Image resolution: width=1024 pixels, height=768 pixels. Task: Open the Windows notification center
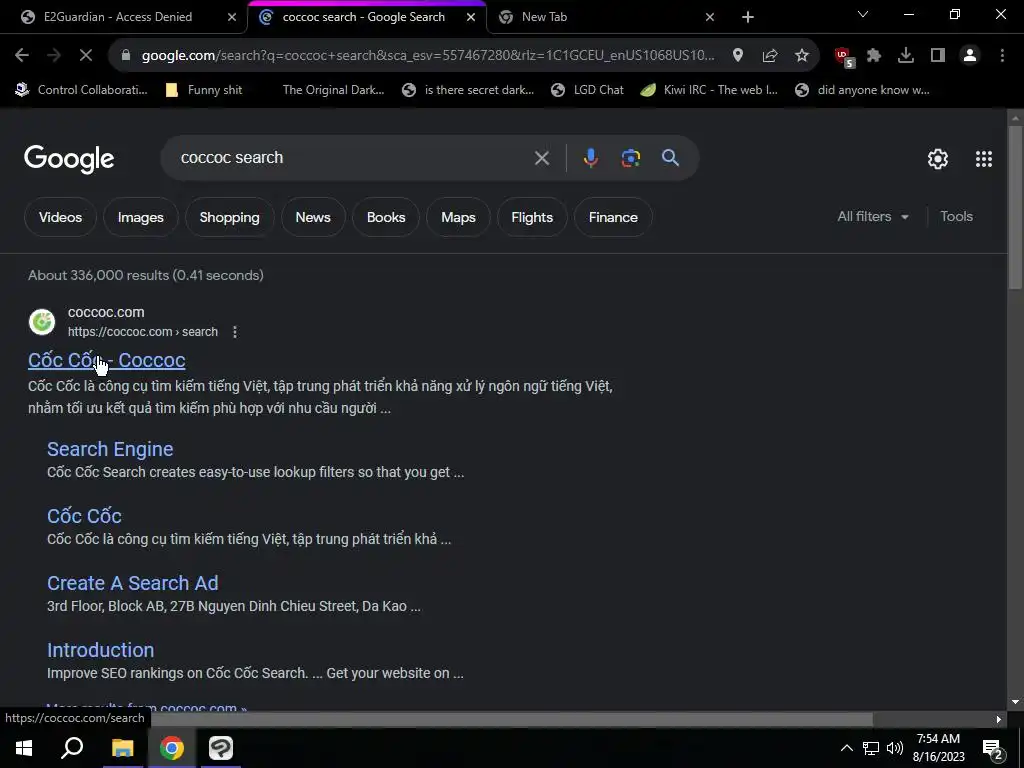pyautogui.click(x=993, y=749)
